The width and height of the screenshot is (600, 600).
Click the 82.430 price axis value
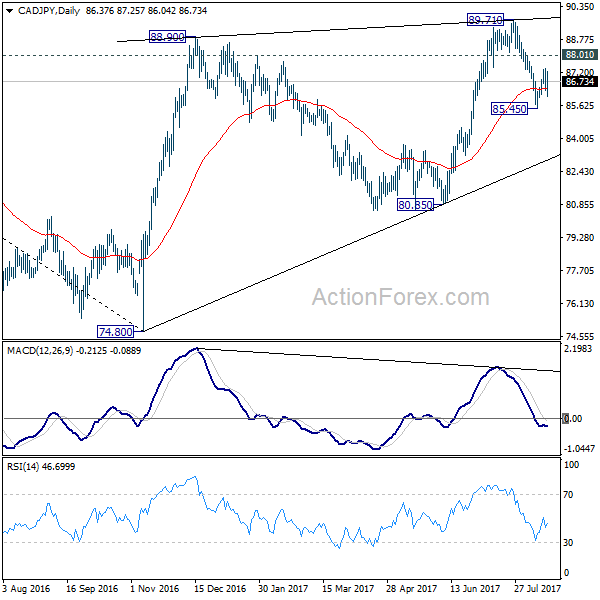[x=580, y=172]
